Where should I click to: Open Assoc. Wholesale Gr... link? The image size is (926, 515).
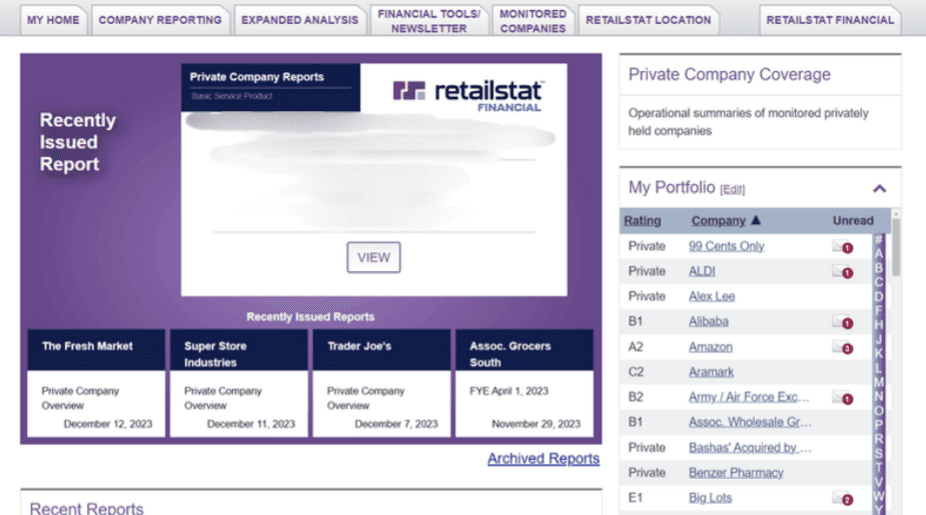click(x=750, y=422)
